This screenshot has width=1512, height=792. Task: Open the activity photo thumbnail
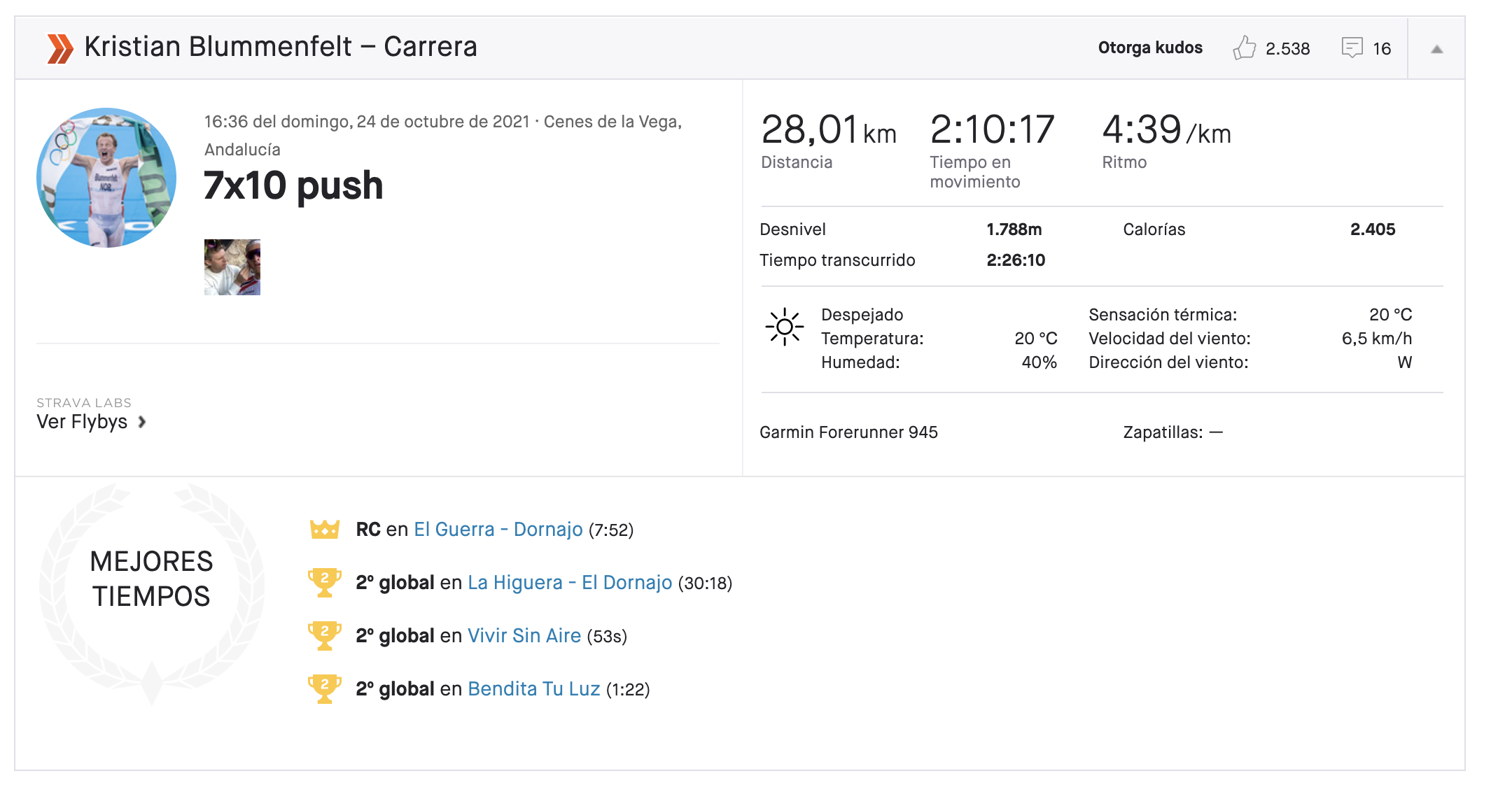click(232, 267)
